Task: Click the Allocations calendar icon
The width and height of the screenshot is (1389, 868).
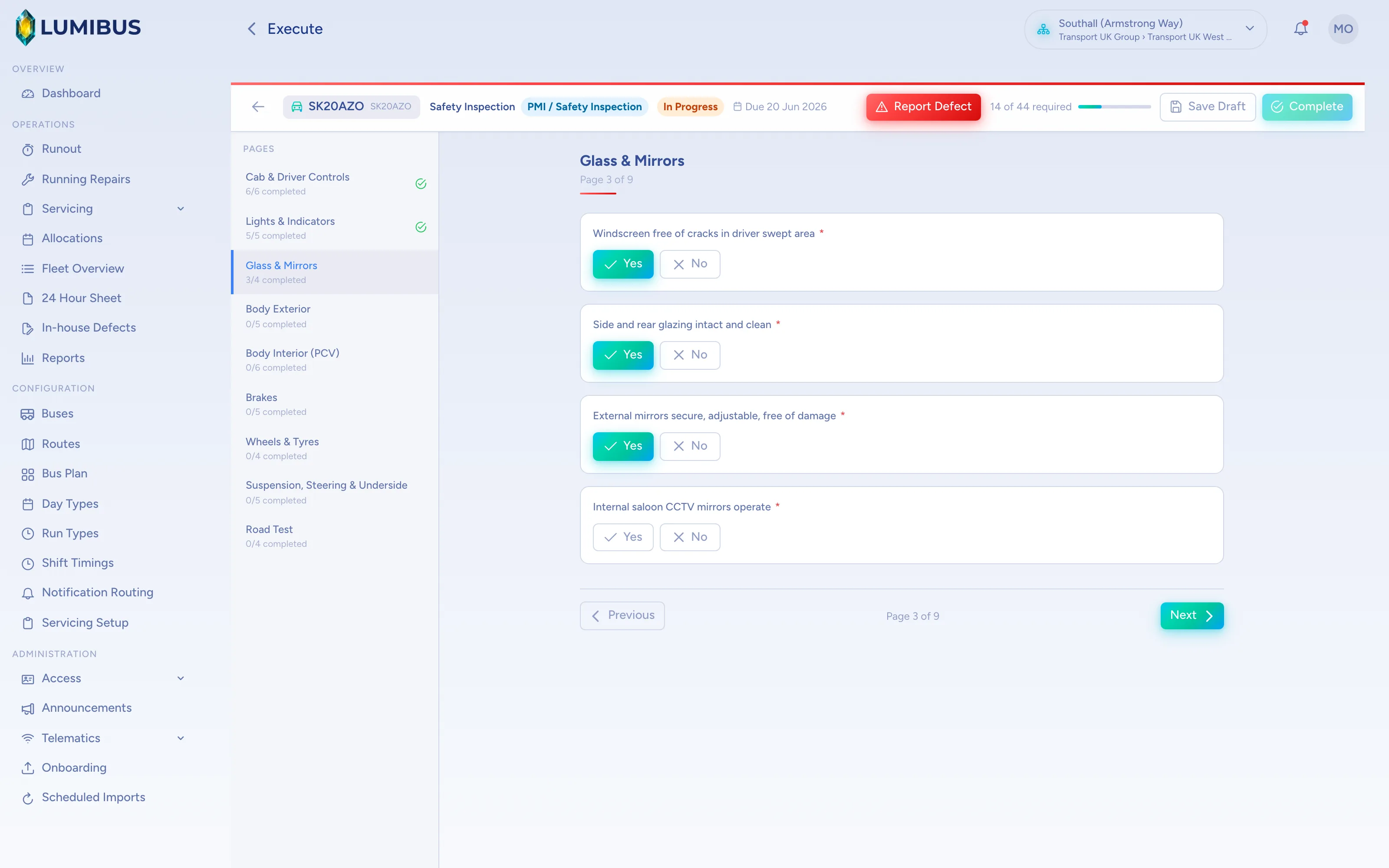Action: click(27, 239)
